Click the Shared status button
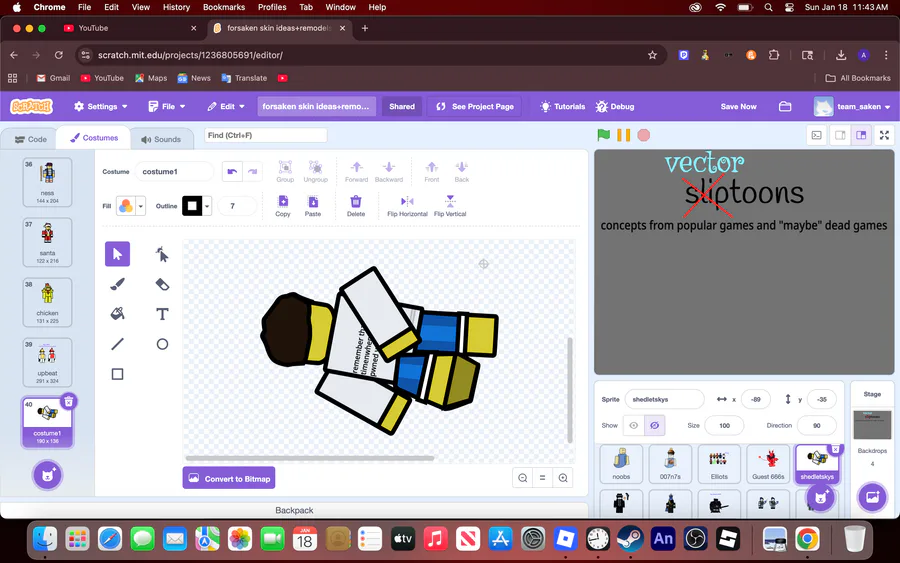This screenshot has width=900, height=563. click(402, 106)
